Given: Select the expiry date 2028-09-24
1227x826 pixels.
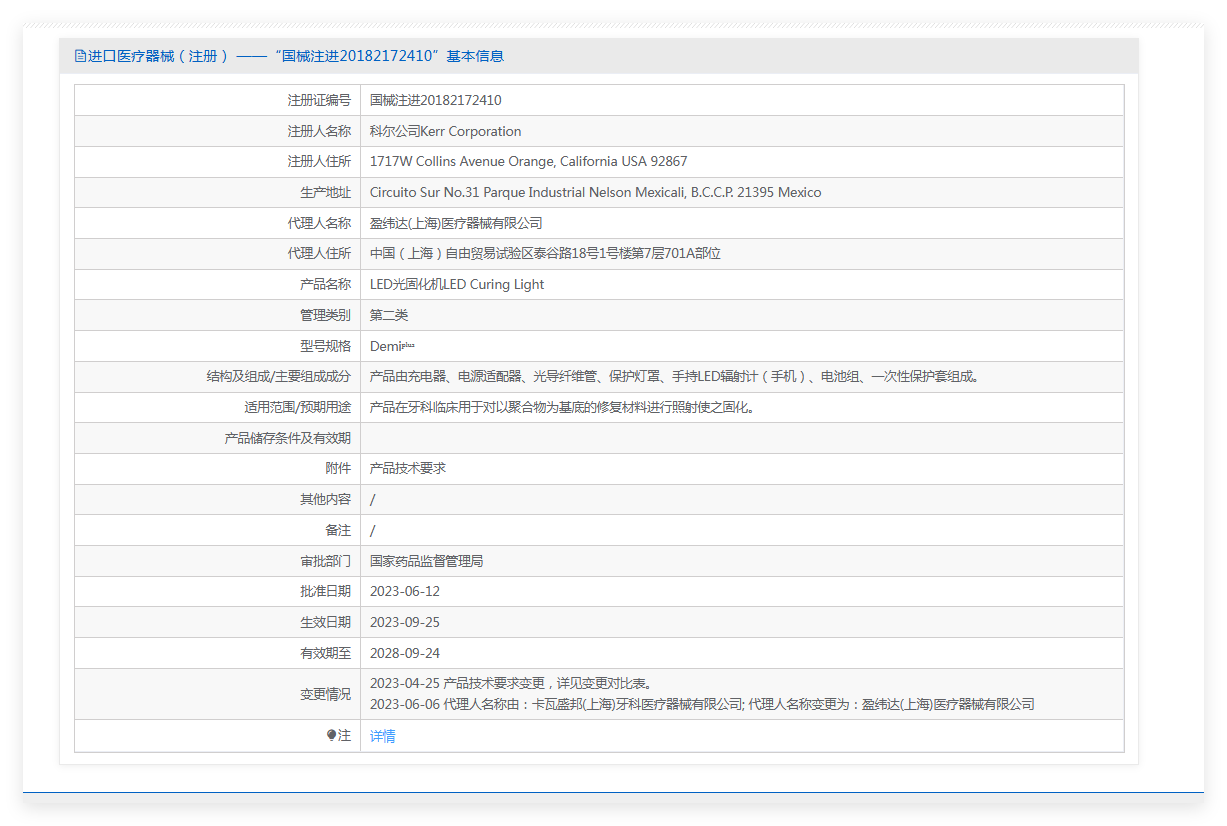Looking at the screenshot, I should (405, 653).
